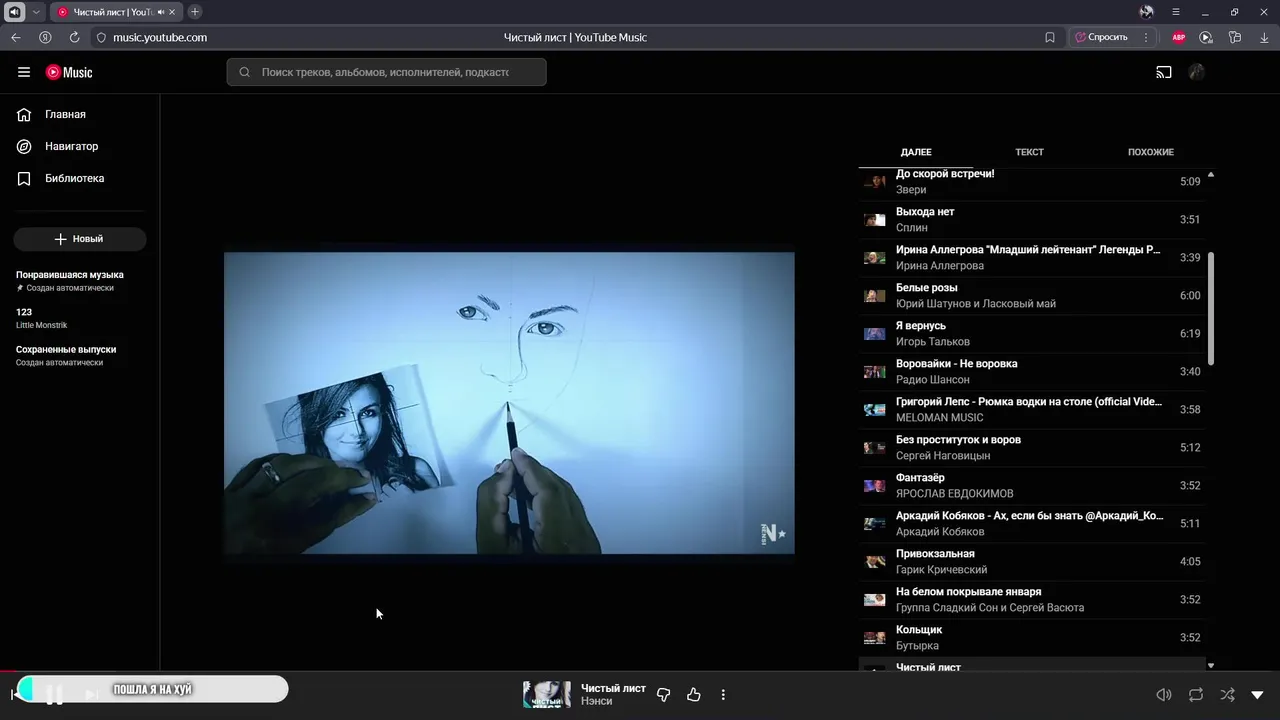Play Без проституток и воров
The height and width of the screenshot is (720, 1280).
click(x=1032, y=447)
